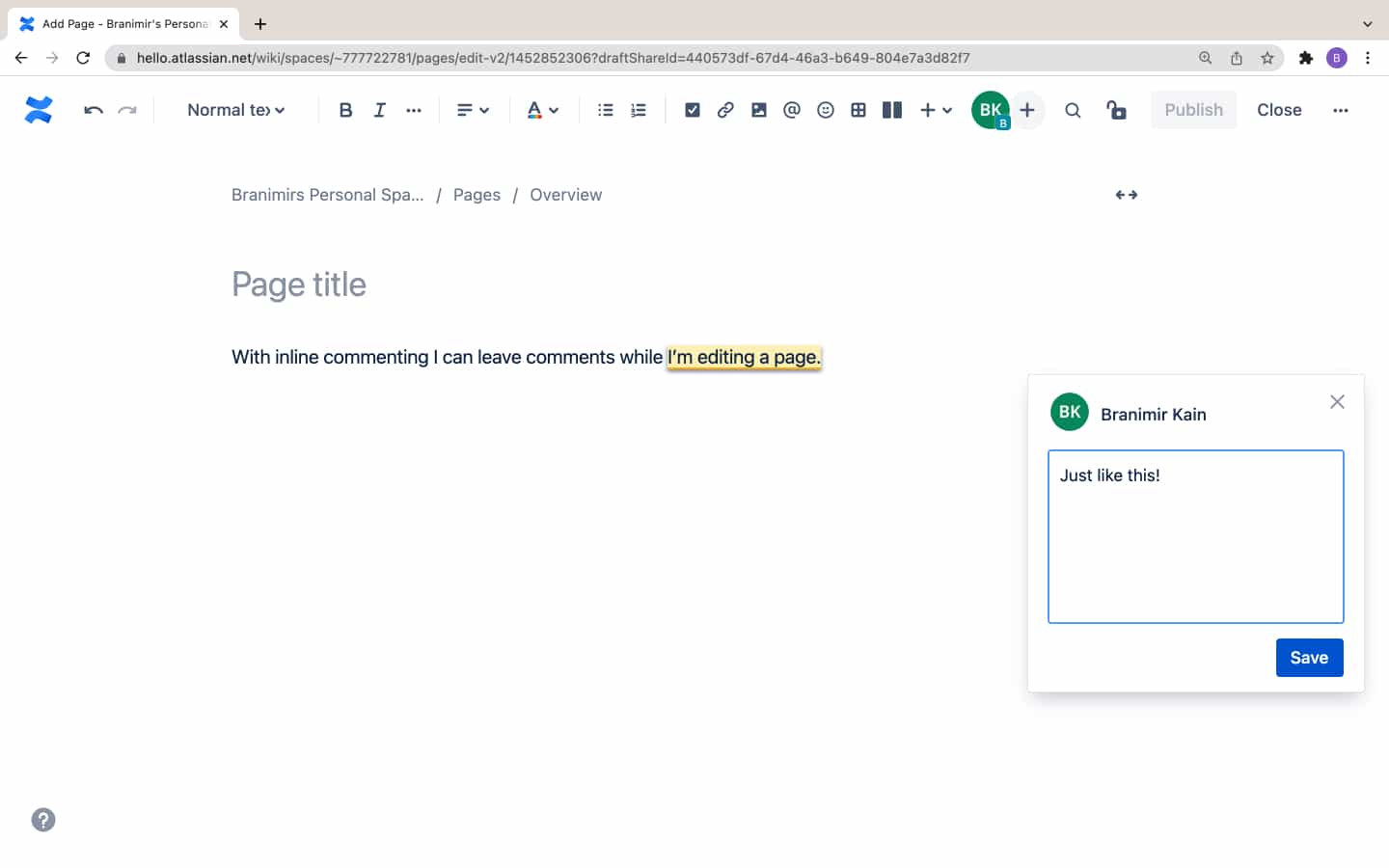
Task: Toggle bold formatting
Action: click(x=345, y=110)
